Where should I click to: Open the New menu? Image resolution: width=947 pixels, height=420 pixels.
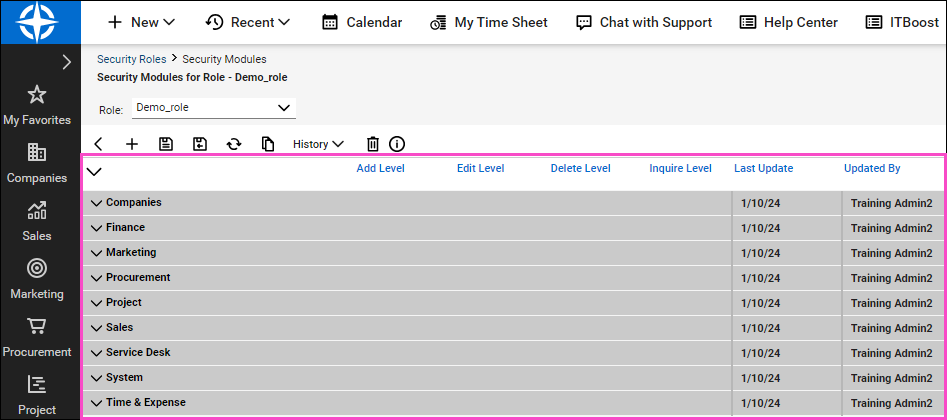point(141,22)
